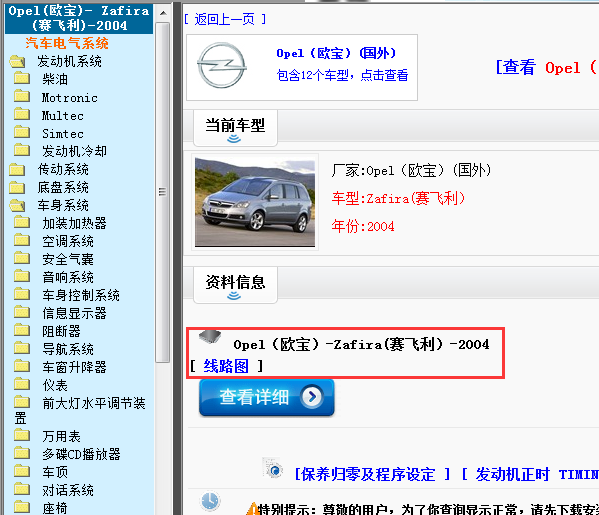
Task: Click the folder icon next to 柴油
Action: click(22, 78)
